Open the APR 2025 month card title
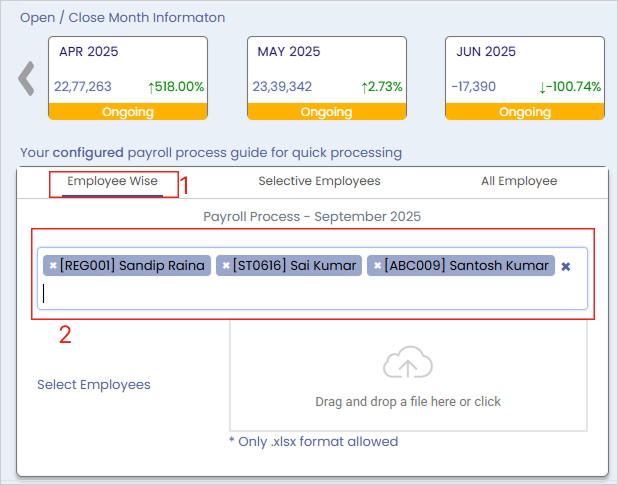This screenshot has width=618, height=485. coord(88,52)
